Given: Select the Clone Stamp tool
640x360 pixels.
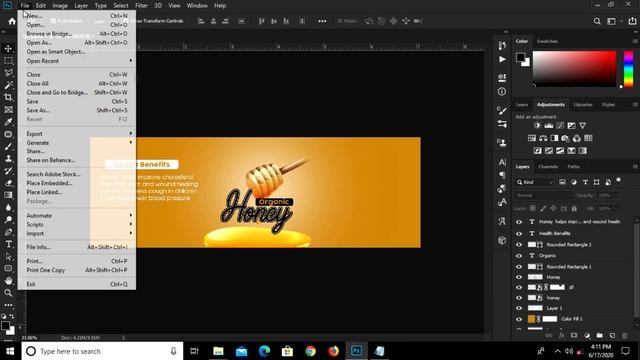Looking at the screenshot, I should pyautogui.click(x=8, y=159).
